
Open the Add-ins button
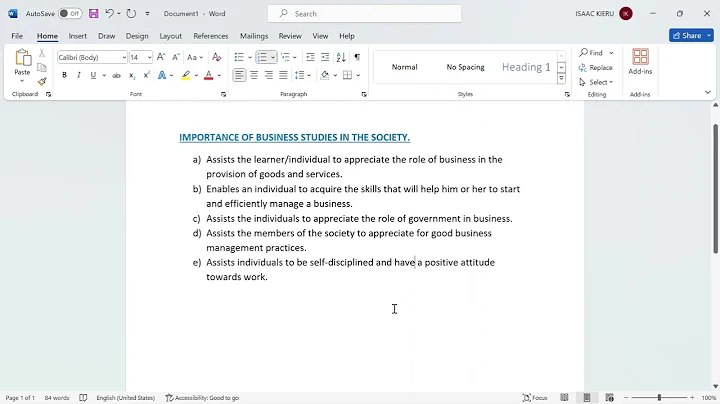pyautogui.click(x=640, y=62)
